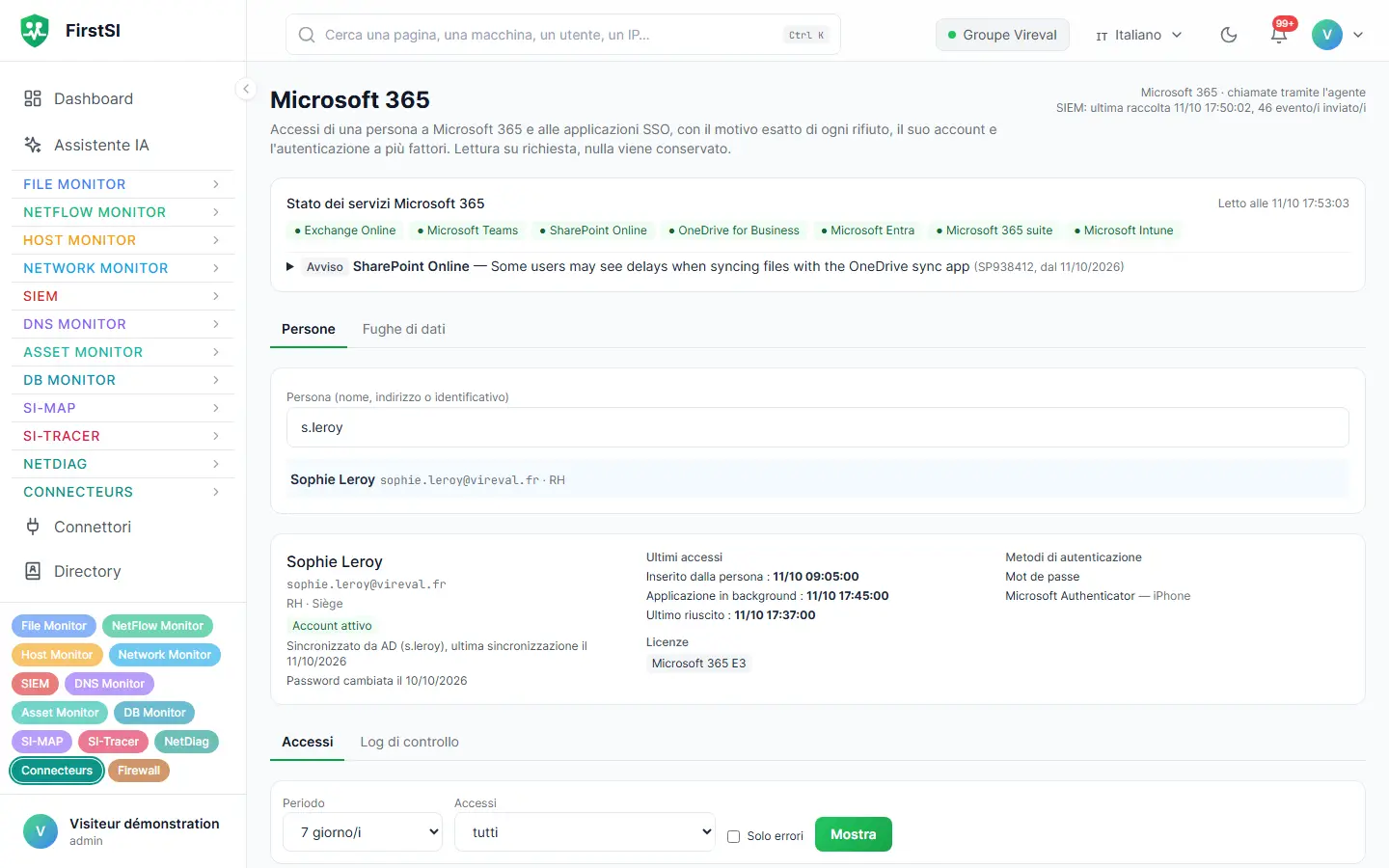
Task: Expand the CONNECTEURS sidebar section
Action: 123,492
